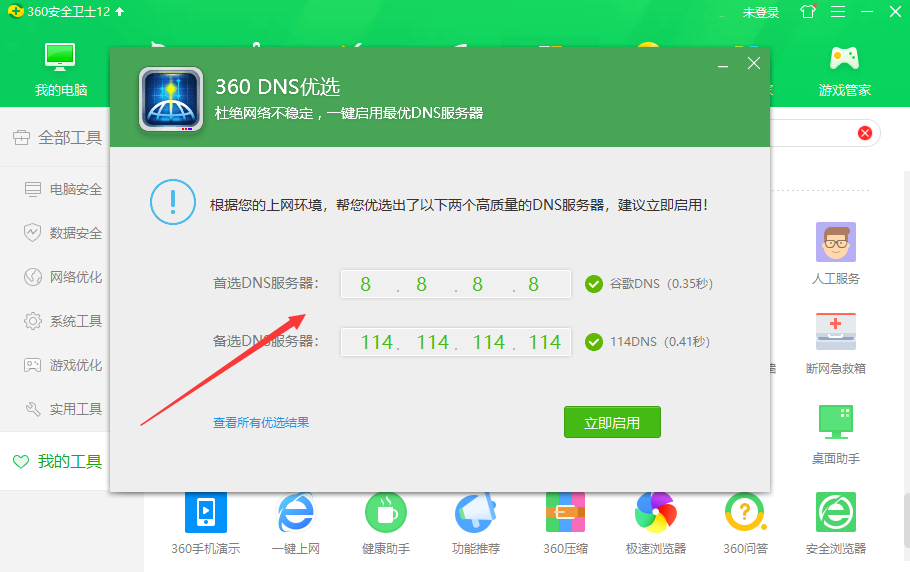
Task: Clear search box with red X
Action: [865, 133]
